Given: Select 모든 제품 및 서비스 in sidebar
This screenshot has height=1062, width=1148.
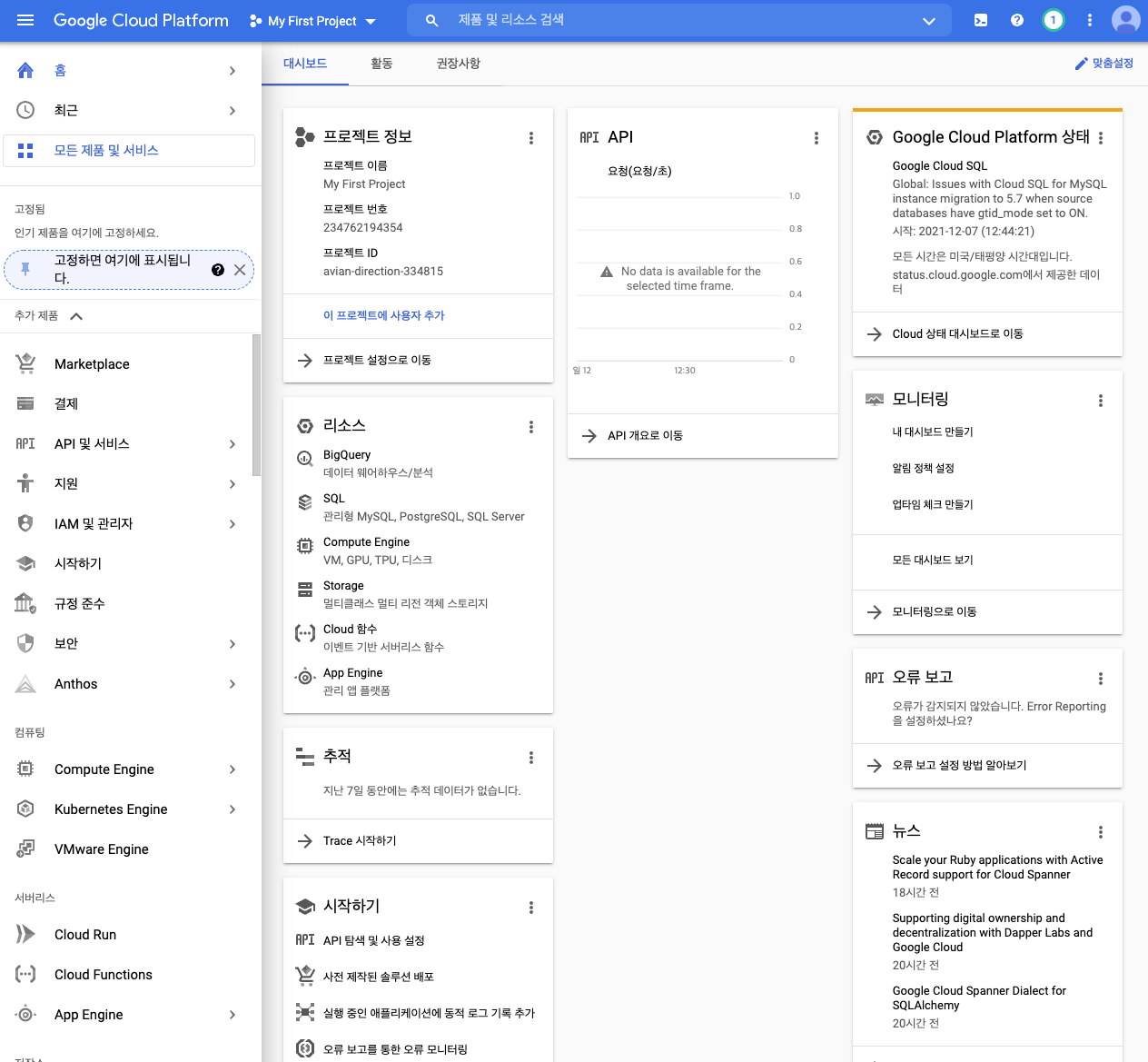Looking at the screenshot, I should (x=129, y=151).
